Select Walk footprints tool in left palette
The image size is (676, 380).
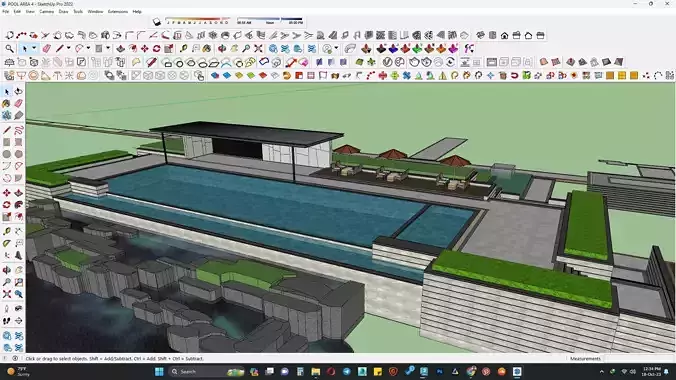click(6, 320)
